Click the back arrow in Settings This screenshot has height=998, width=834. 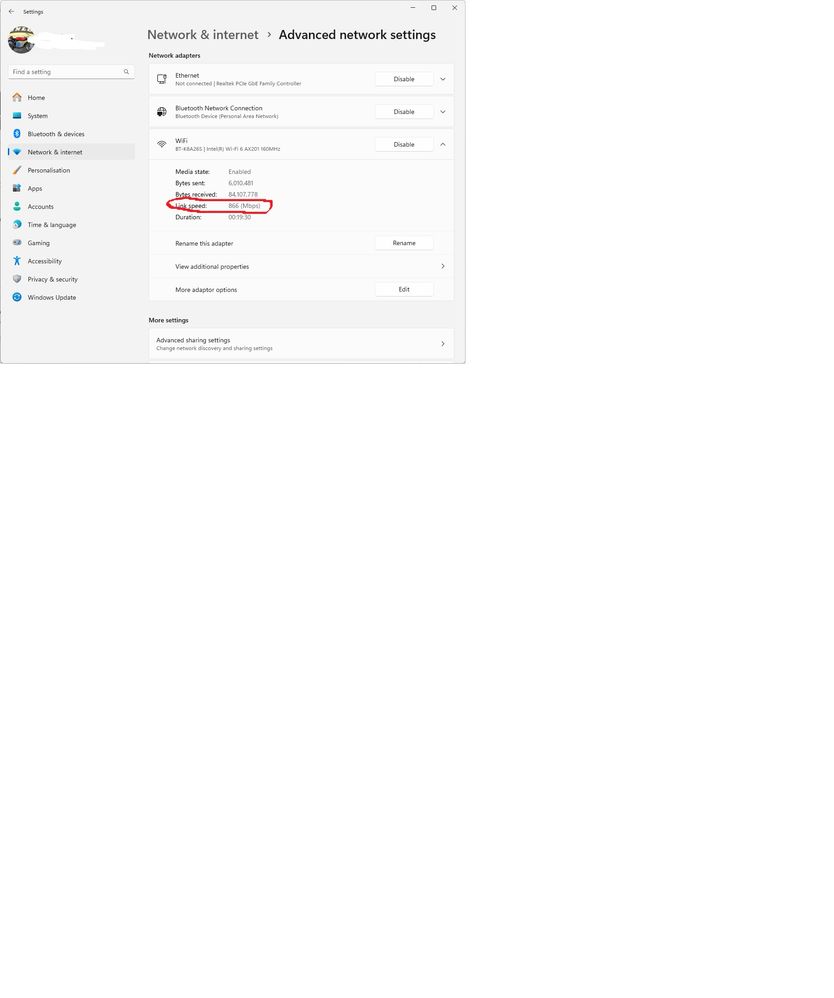click(11, 11)
